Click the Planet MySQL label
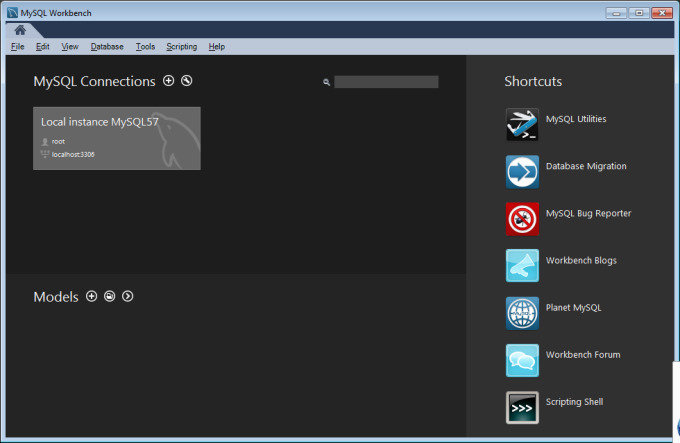The width and height of the screenshot is (680, 443). [x=573, y=308]
